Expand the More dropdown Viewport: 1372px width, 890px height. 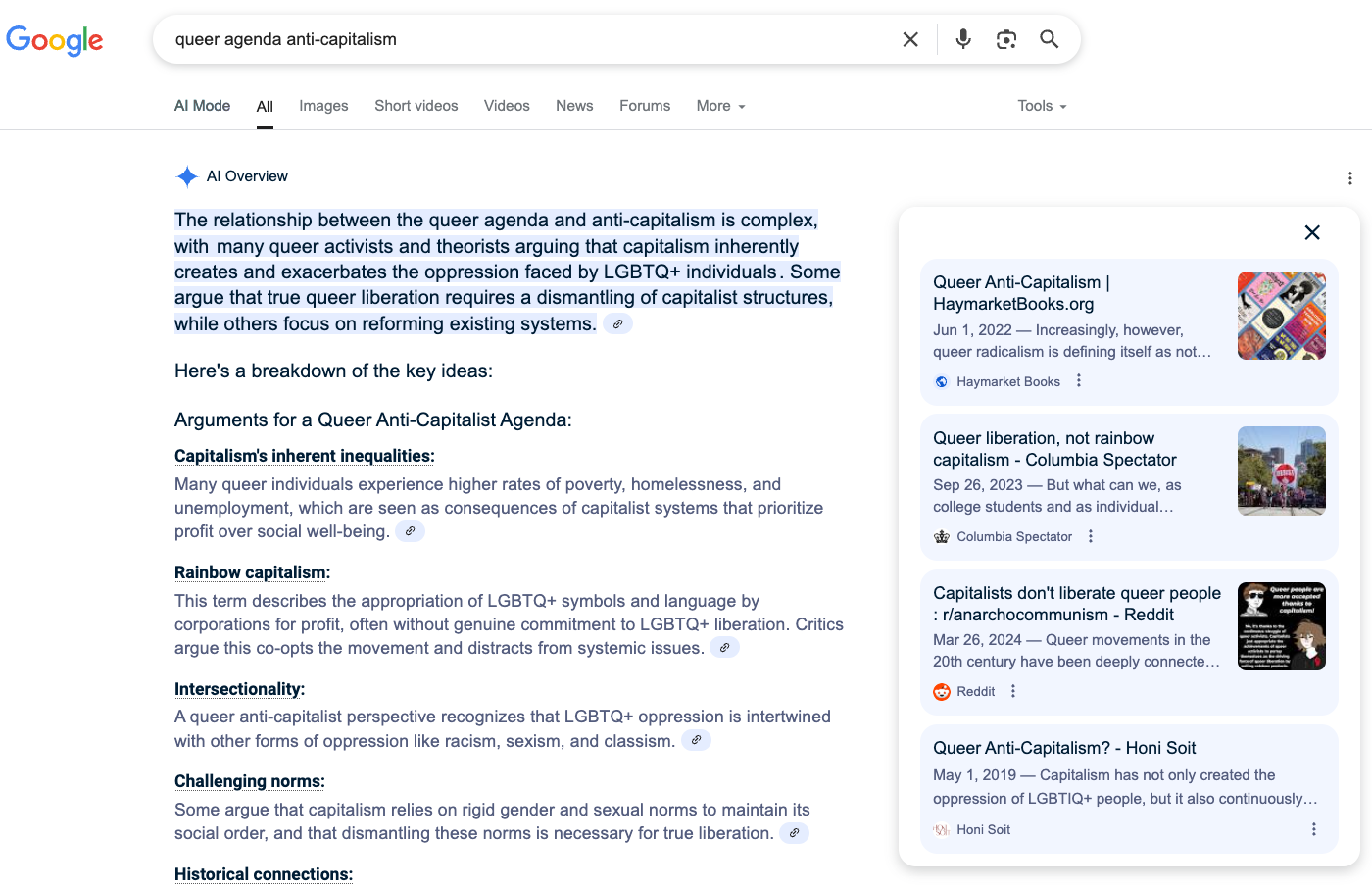(x=721, y=106)
